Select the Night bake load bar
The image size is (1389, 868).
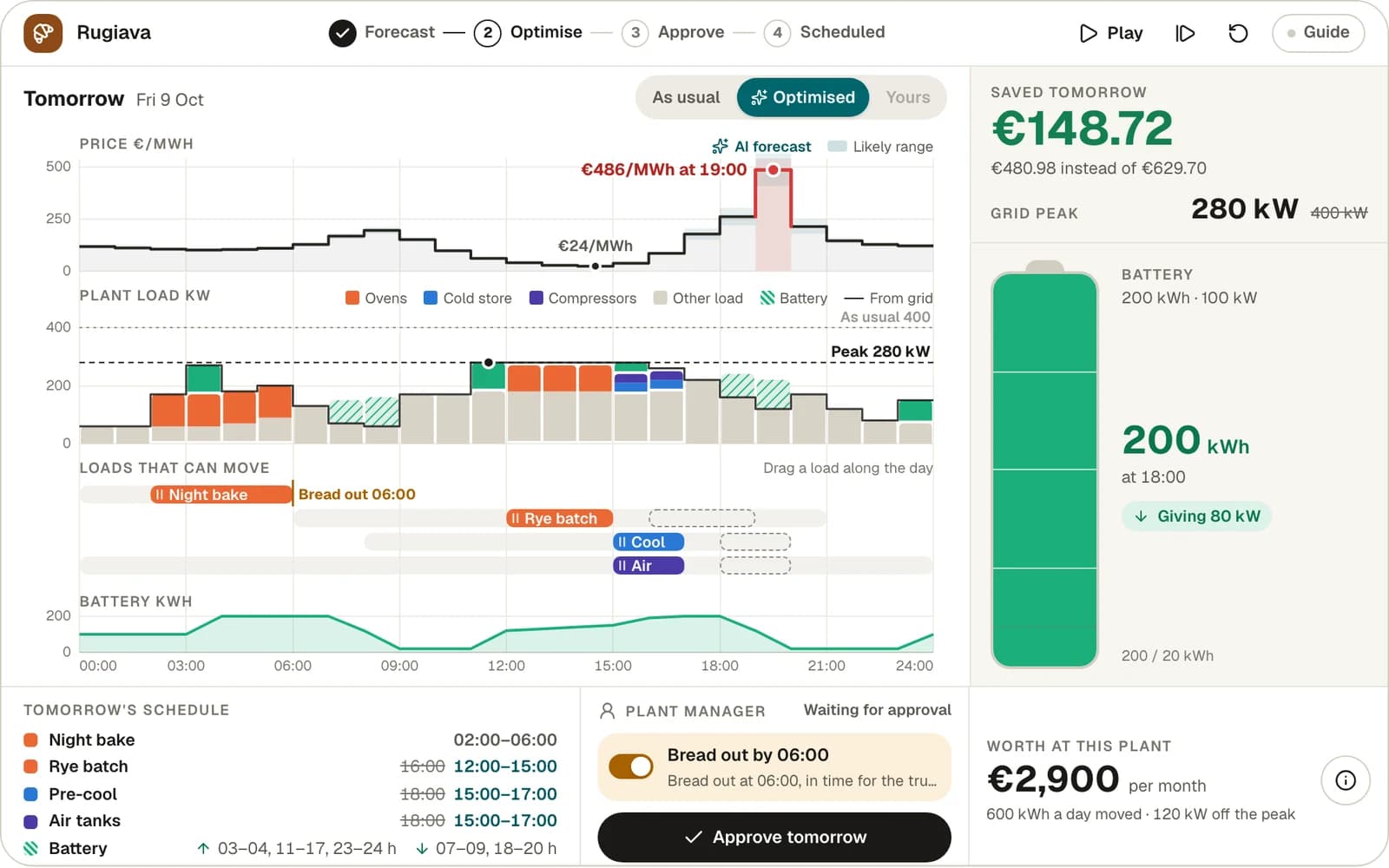(221, 495)
